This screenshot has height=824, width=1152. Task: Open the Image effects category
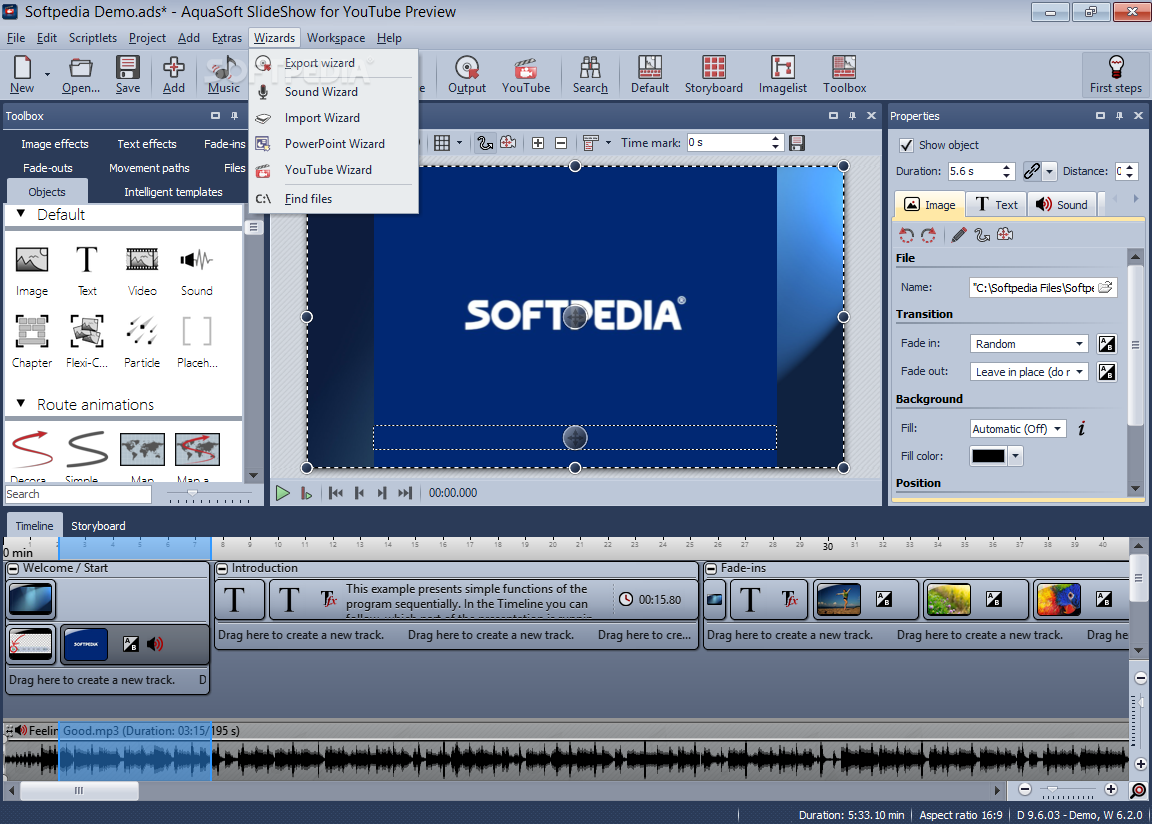click(54, 144)
